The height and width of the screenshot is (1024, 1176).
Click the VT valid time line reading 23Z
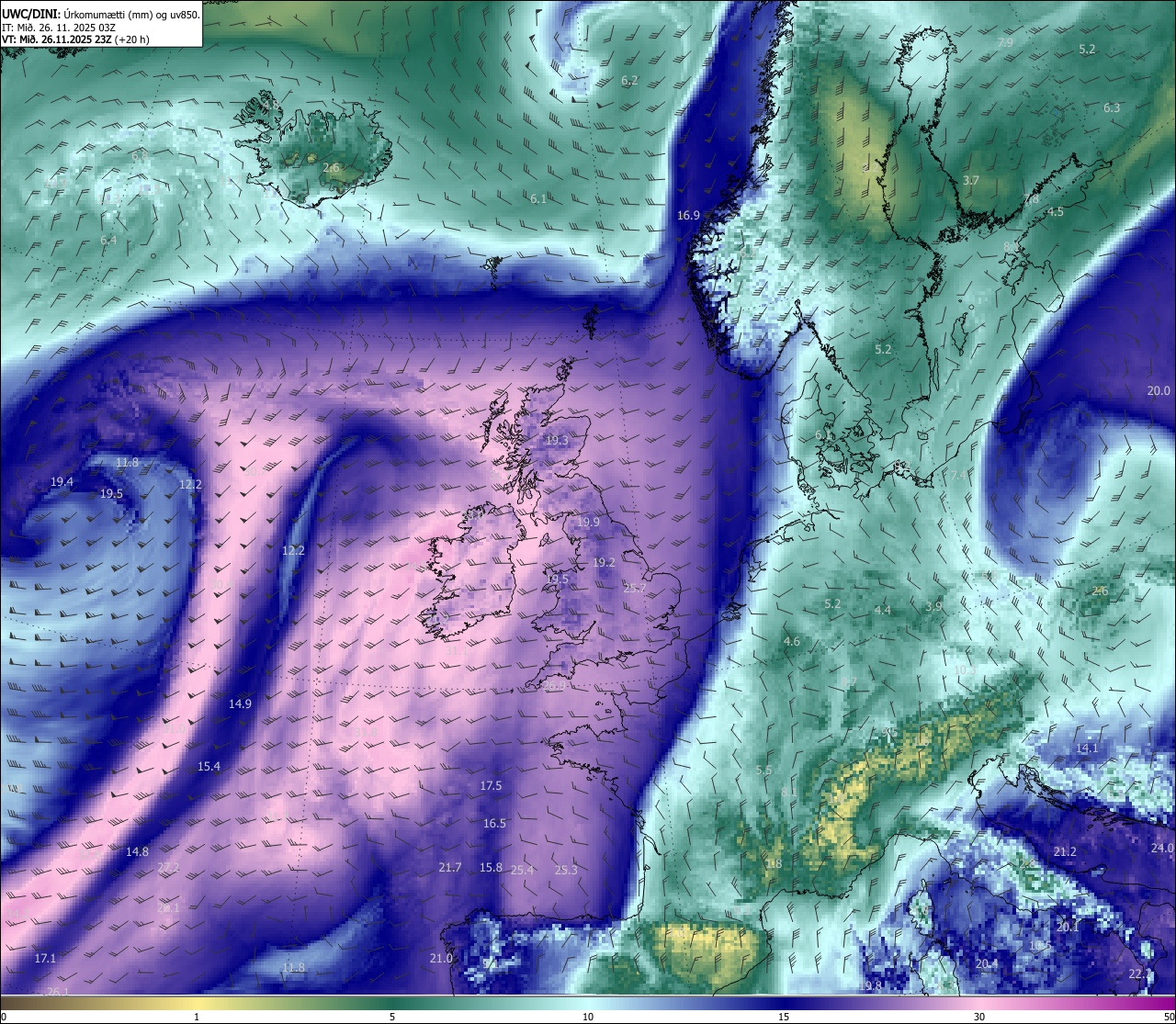click(x=75, y=39)
